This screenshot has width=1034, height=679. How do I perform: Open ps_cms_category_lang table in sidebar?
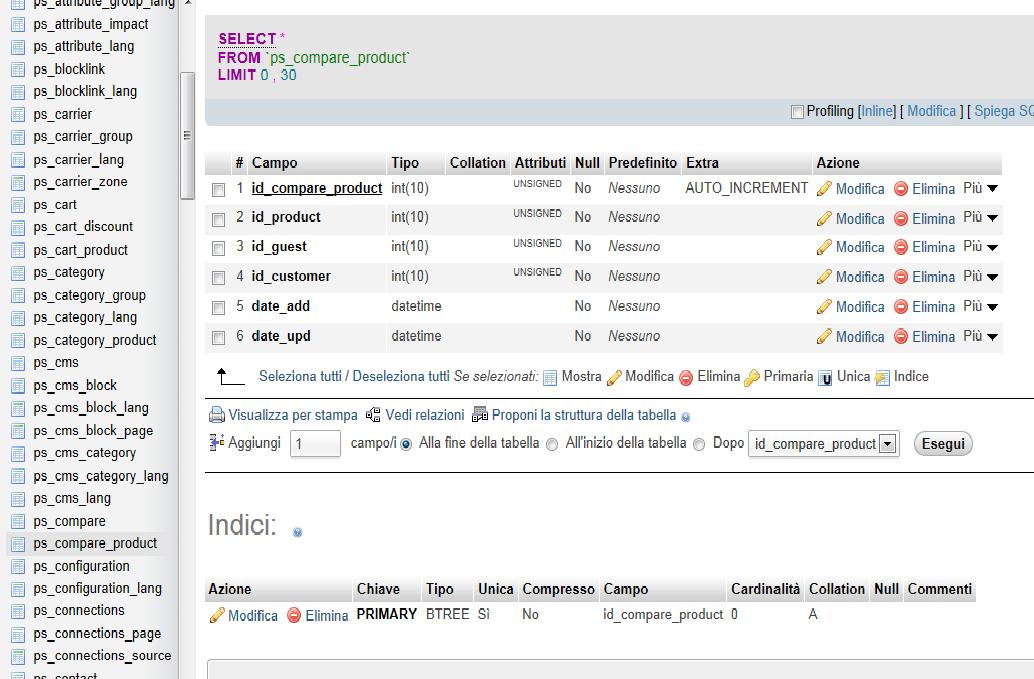tap(101, 476)
